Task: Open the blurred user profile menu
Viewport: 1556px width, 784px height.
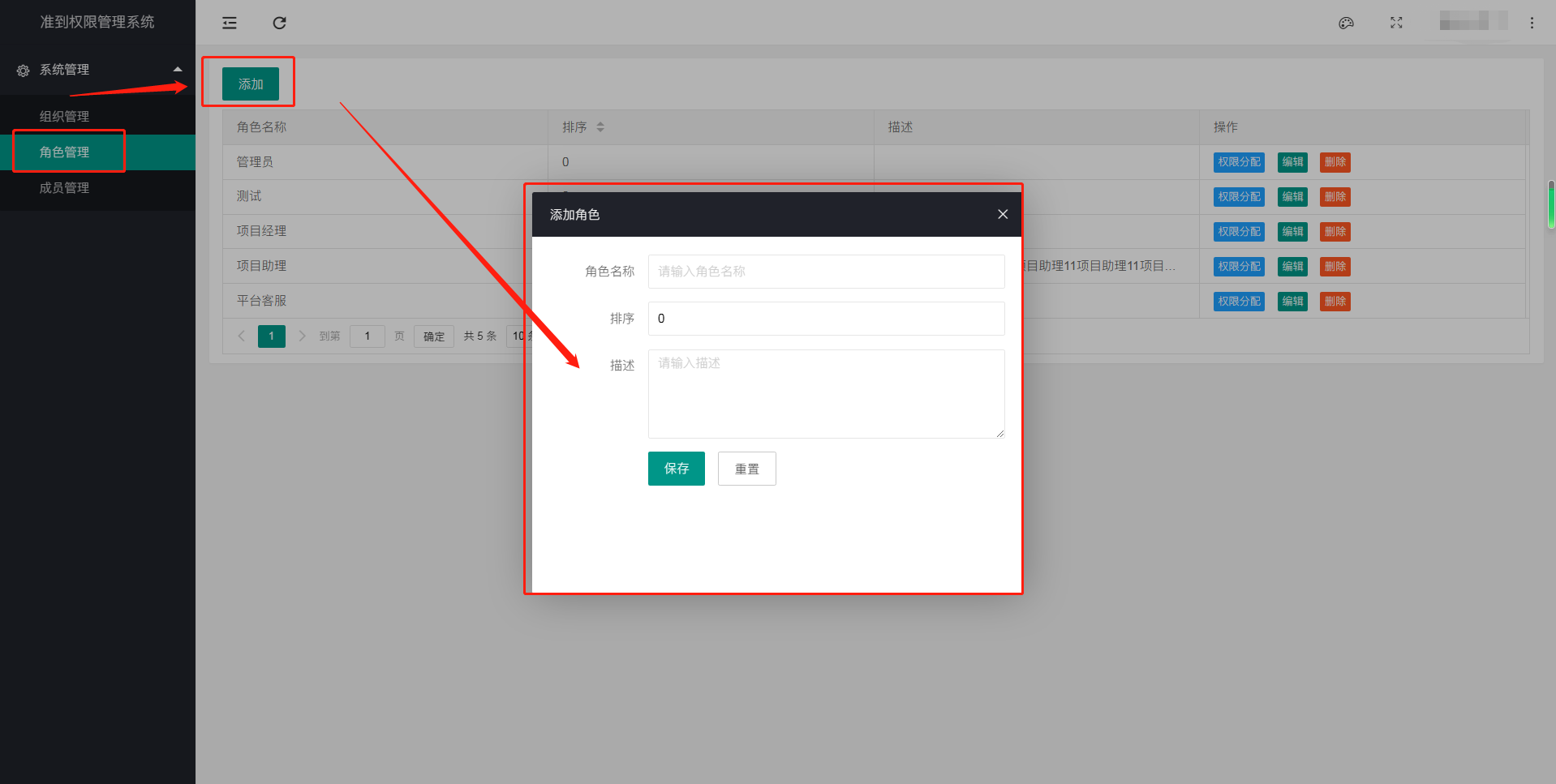Action: [x=1473, y=21]
